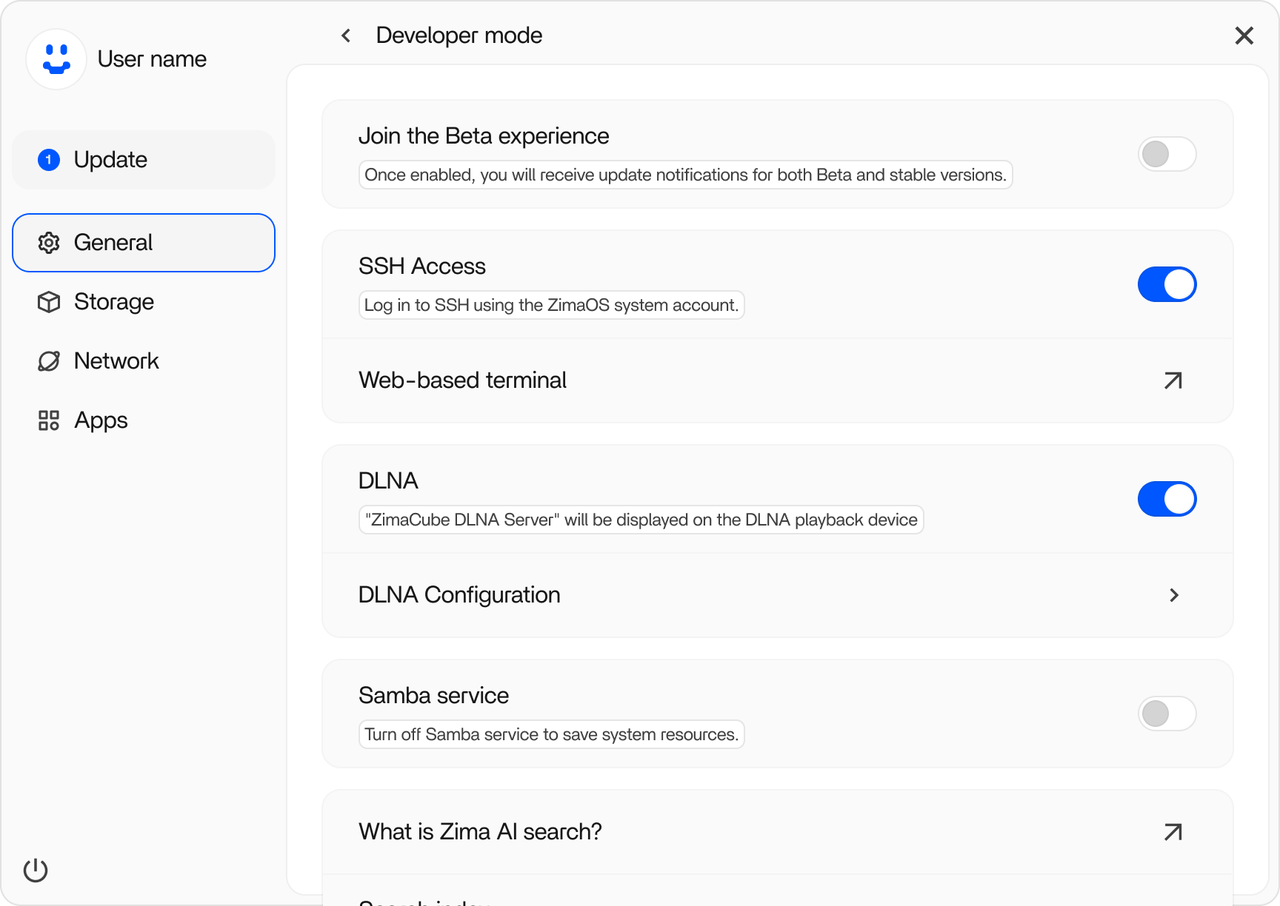1280x906 pixels.
Task: Turn off the SSH Access toggle
Action: pos(1166,284)
